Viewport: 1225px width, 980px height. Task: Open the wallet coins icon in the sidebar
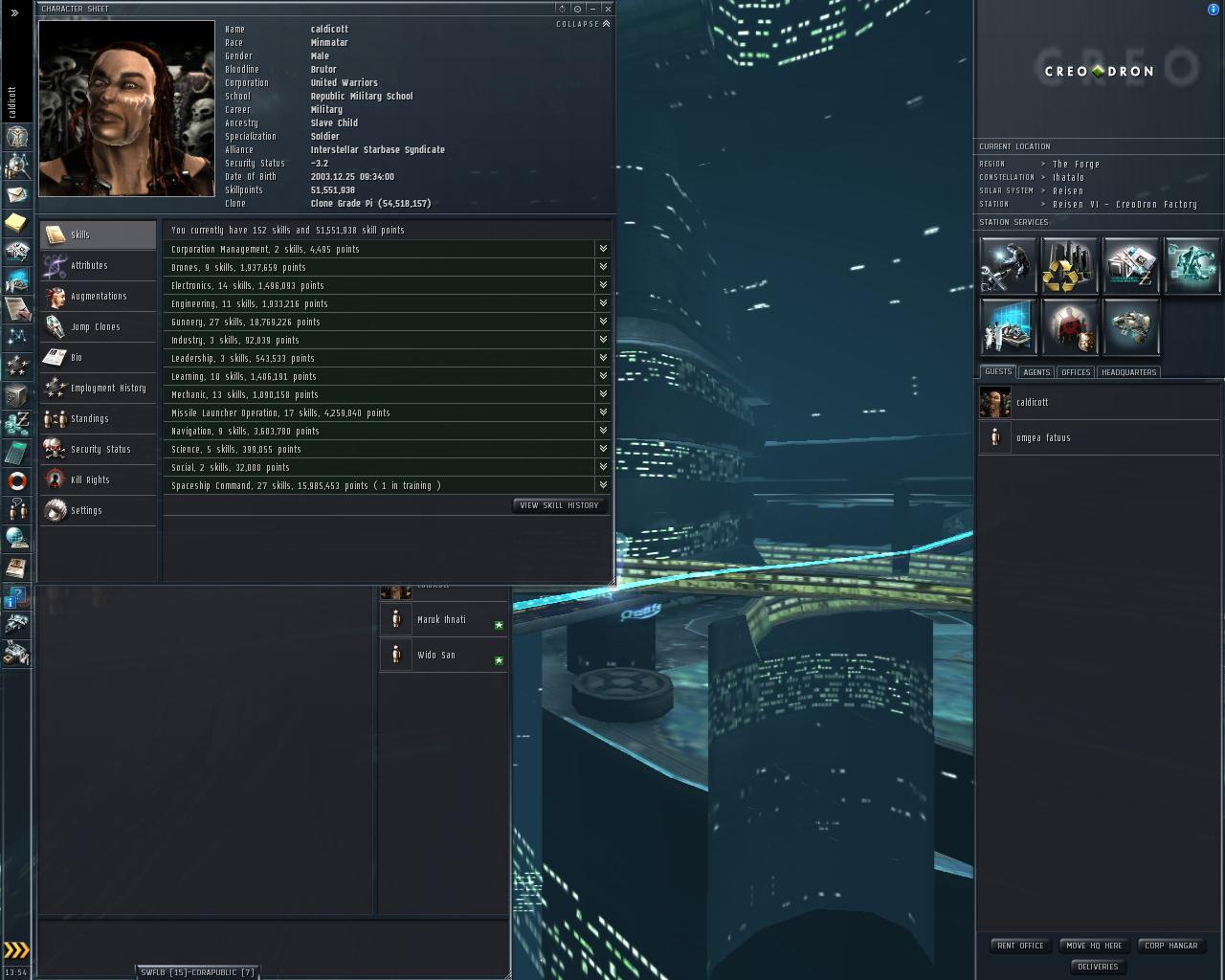16,423
